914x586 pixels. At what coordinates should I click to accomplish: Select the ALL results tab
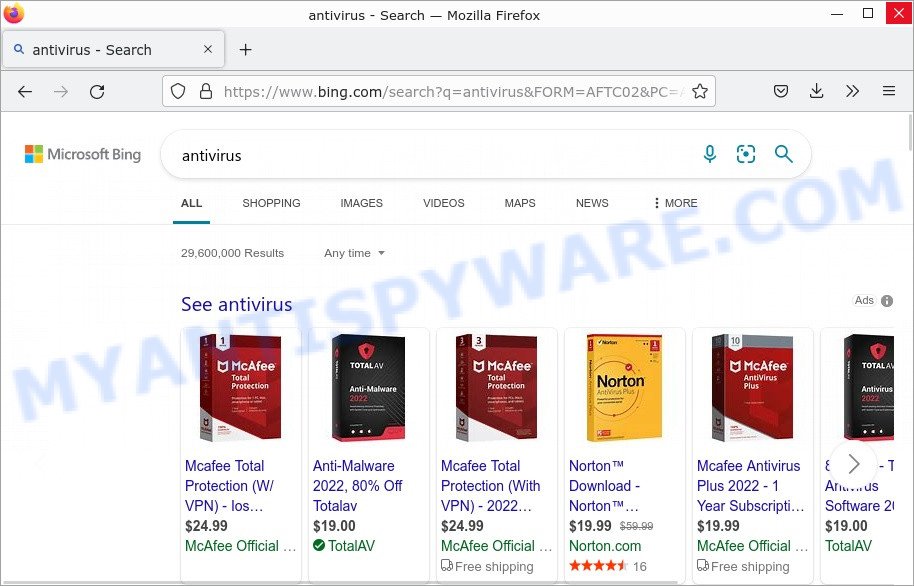click(x=191, y=203)
